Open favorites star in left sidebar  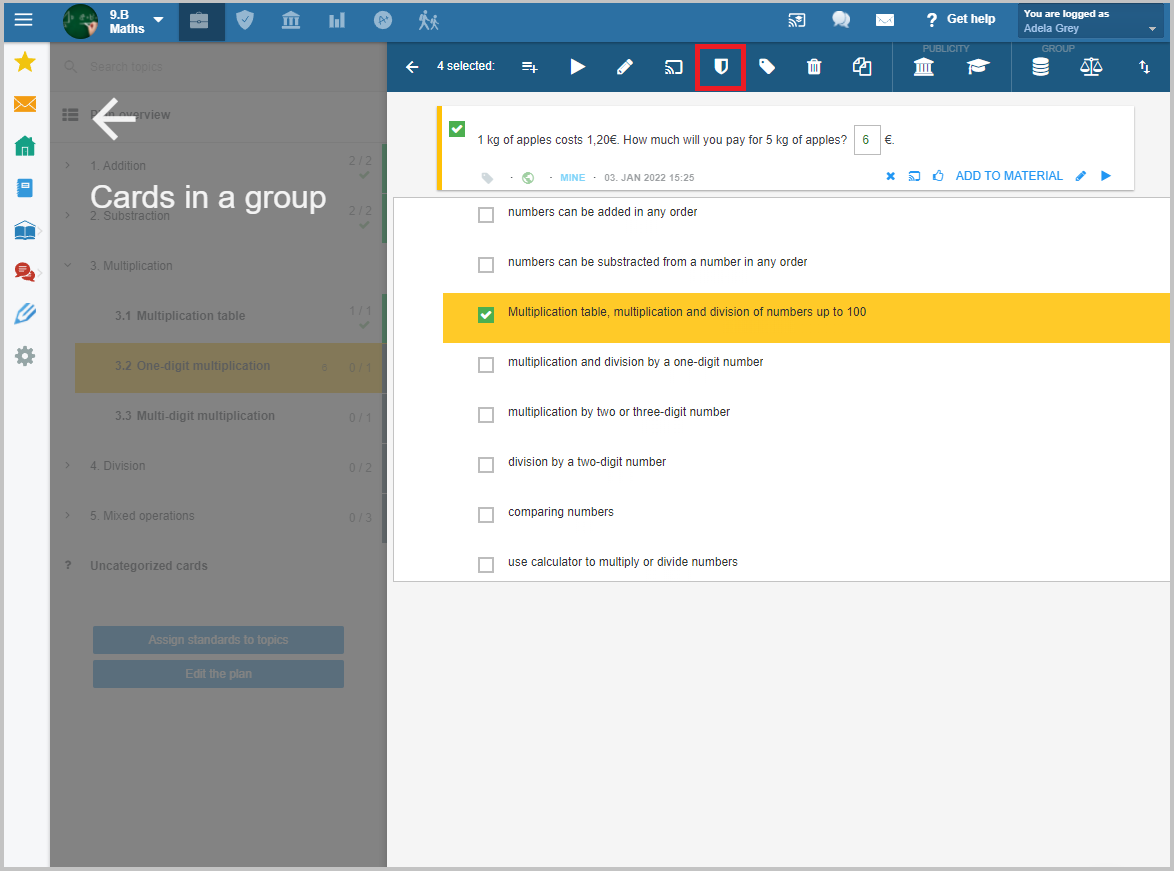[x=25, y=61]
